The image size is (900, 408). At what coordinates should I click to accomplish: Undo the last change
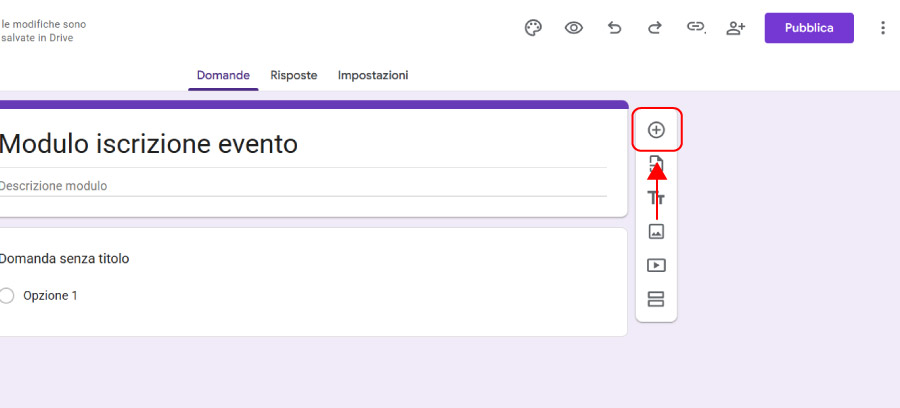pos(614,28)
